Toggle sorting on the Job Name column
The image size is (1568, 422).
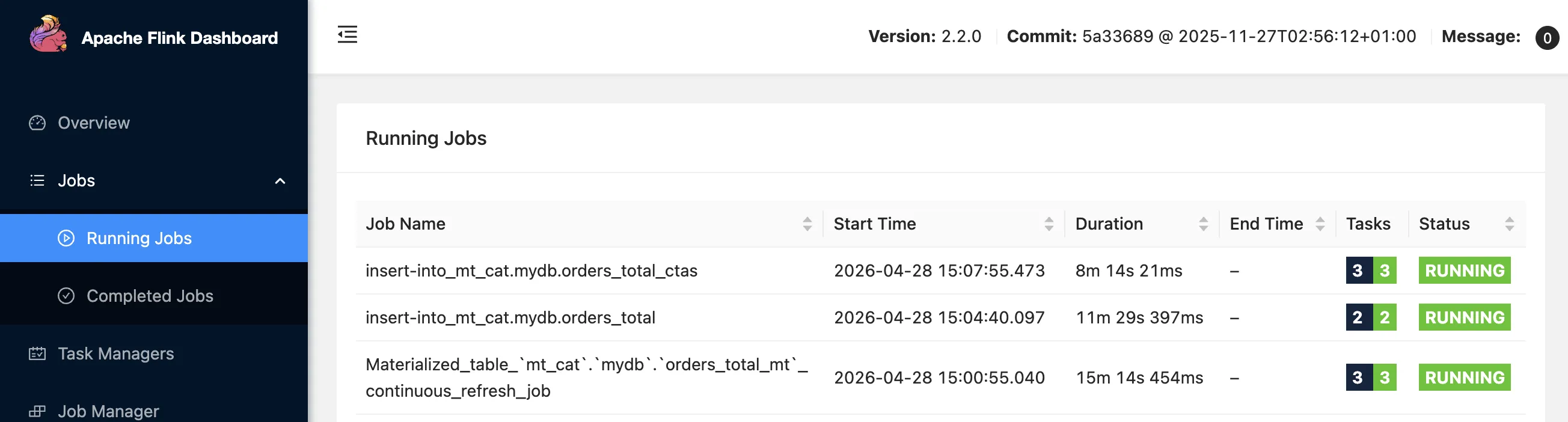(x=807, y=224)
